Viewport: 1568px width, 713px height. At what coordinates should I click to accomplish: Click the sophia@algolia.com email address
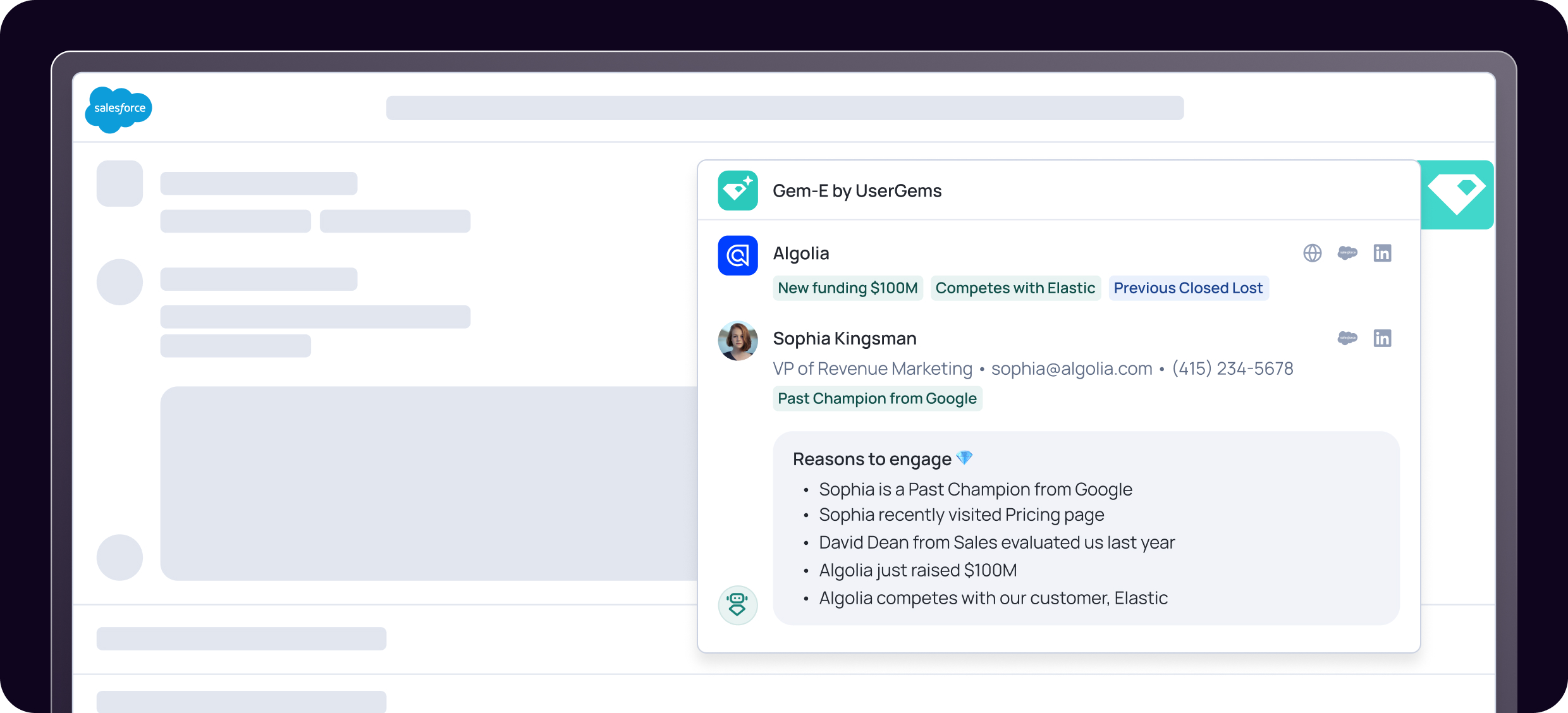[x=1071, y=369]
